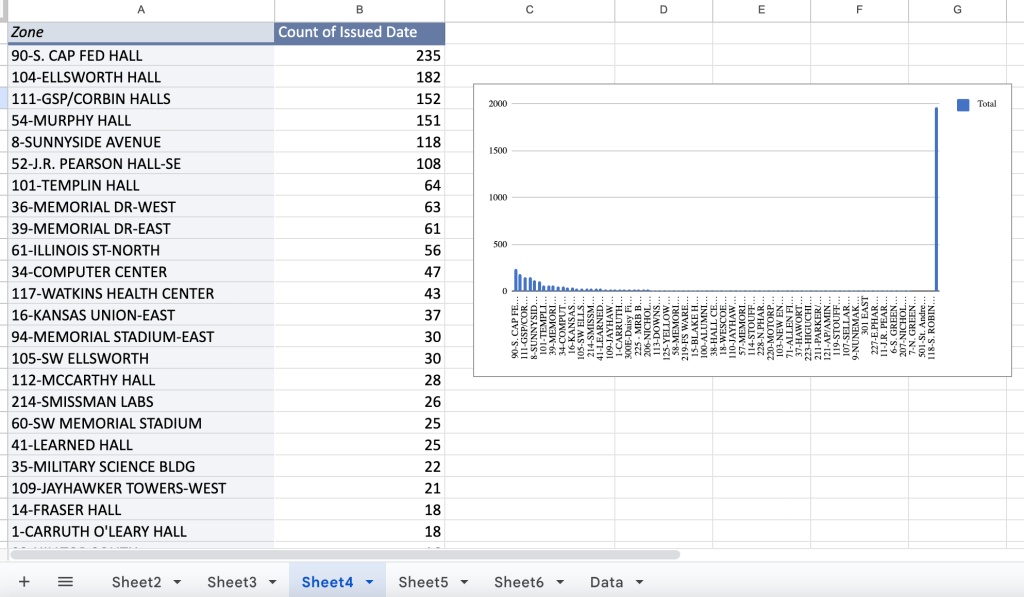The image size is (1024, 597).
Task: Expand the Data tab dropdown arrow
Action: point(640,582)
